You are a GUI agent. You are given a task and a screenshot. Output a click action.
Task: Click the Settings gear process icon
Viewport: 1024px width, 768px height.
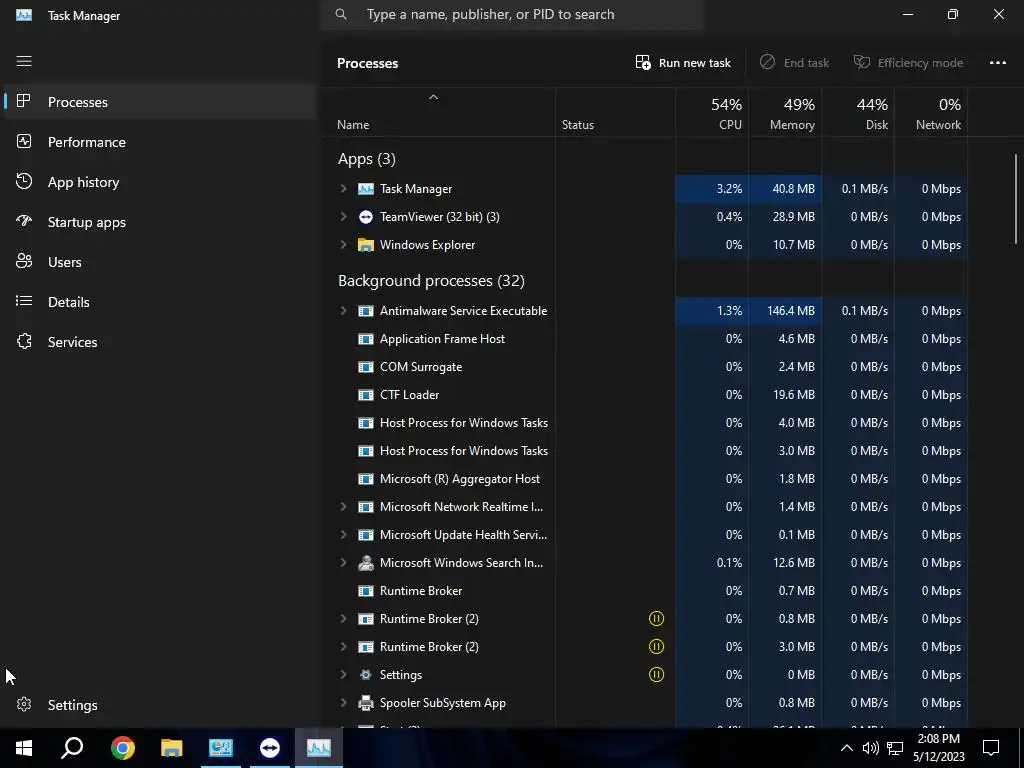coord(366,675)
